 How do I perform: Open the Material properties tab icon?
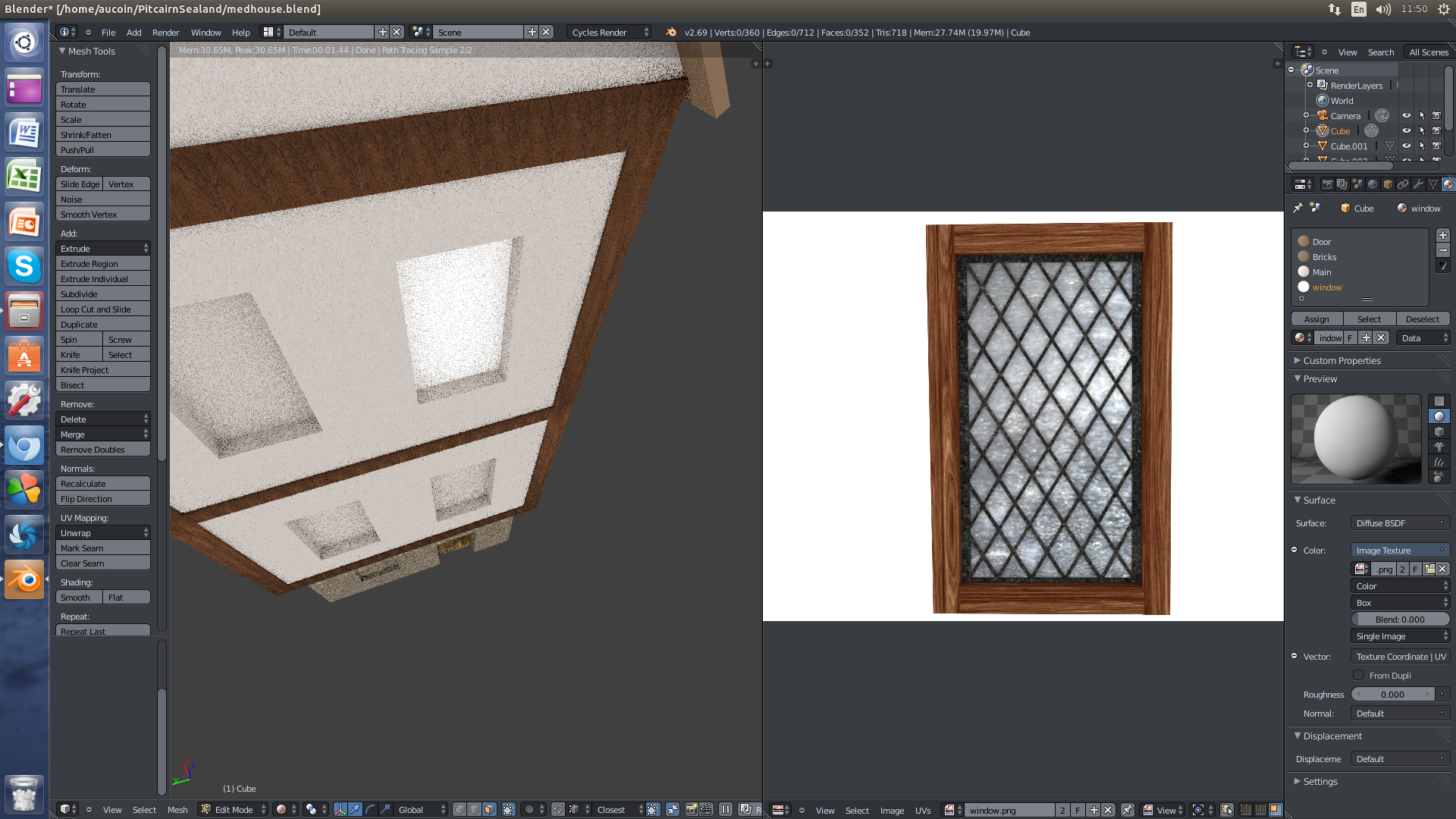[x=1448, y=184]
